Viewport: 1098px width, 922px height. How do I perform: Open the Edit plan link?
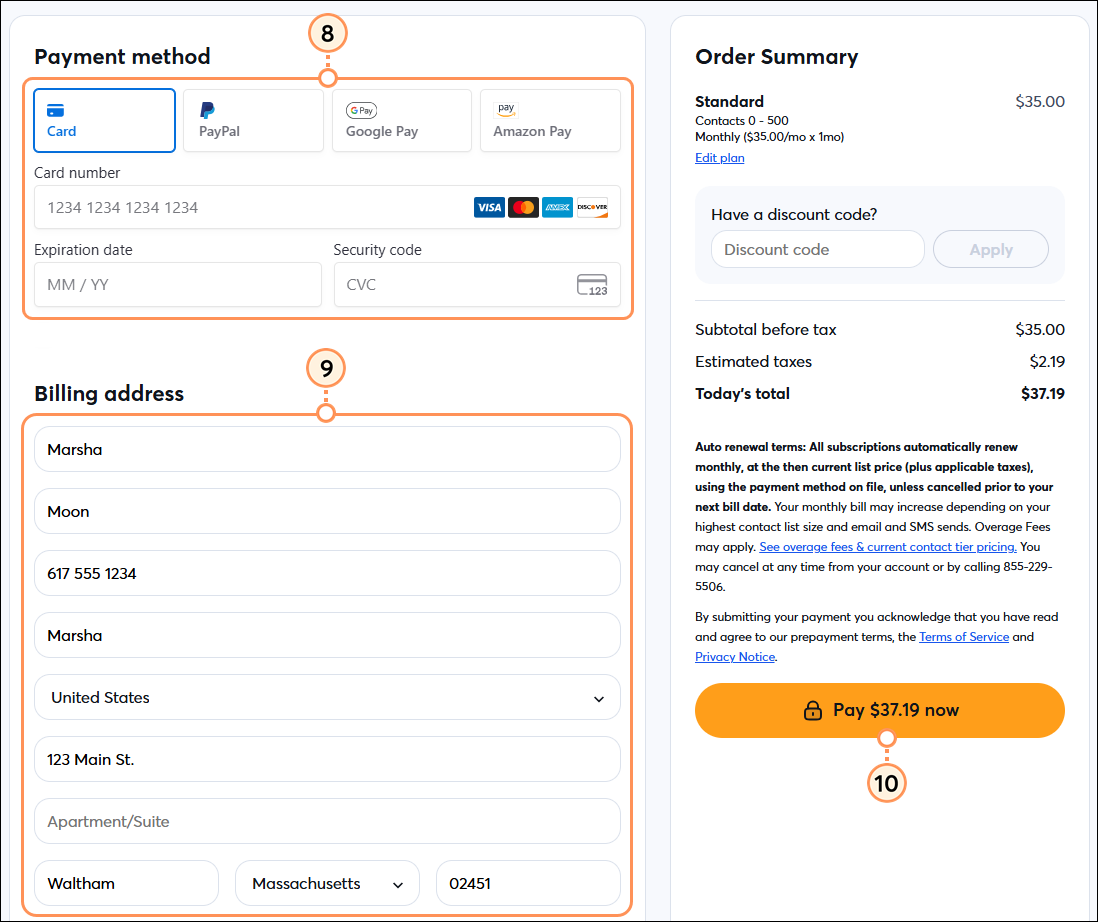click(719, 157)
